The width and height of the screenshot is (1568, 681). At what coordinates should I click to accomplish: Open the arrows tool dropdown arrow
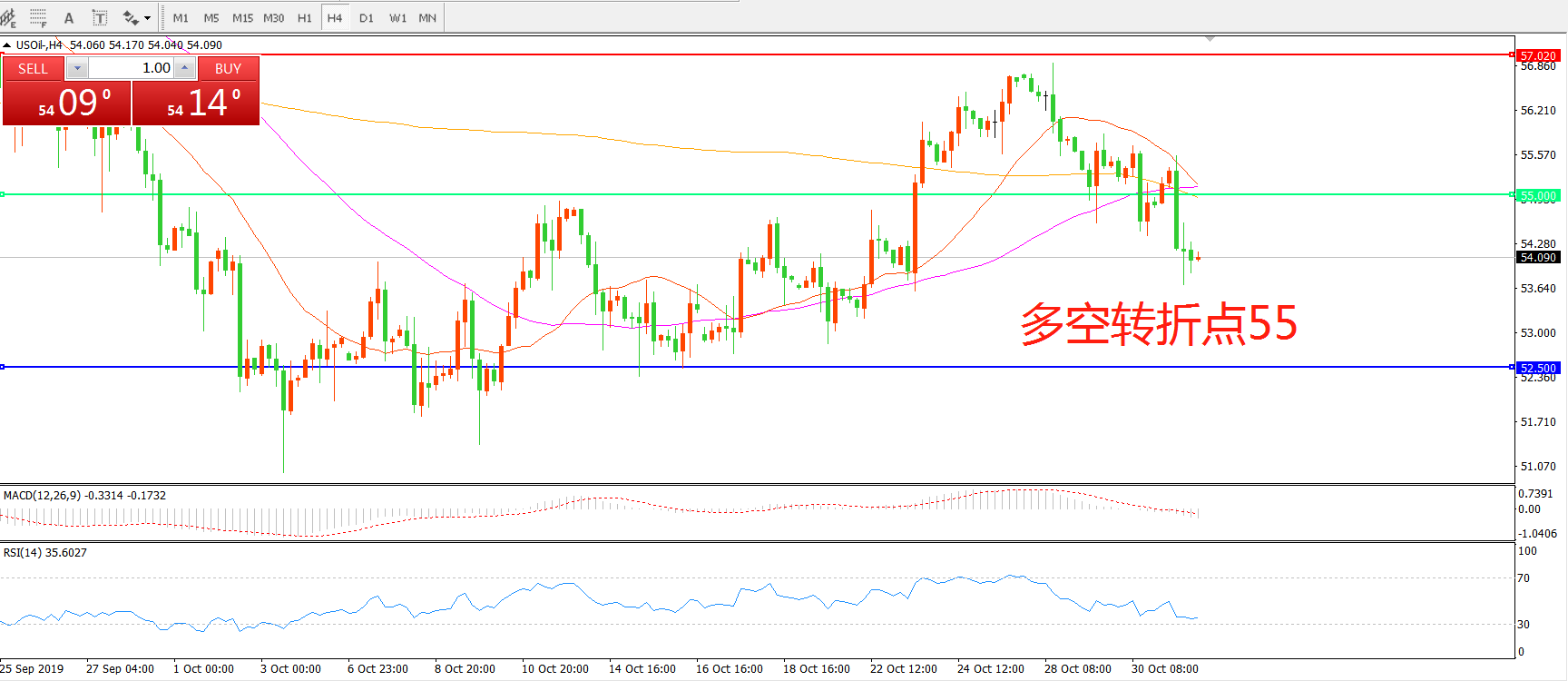coord(147,18)
